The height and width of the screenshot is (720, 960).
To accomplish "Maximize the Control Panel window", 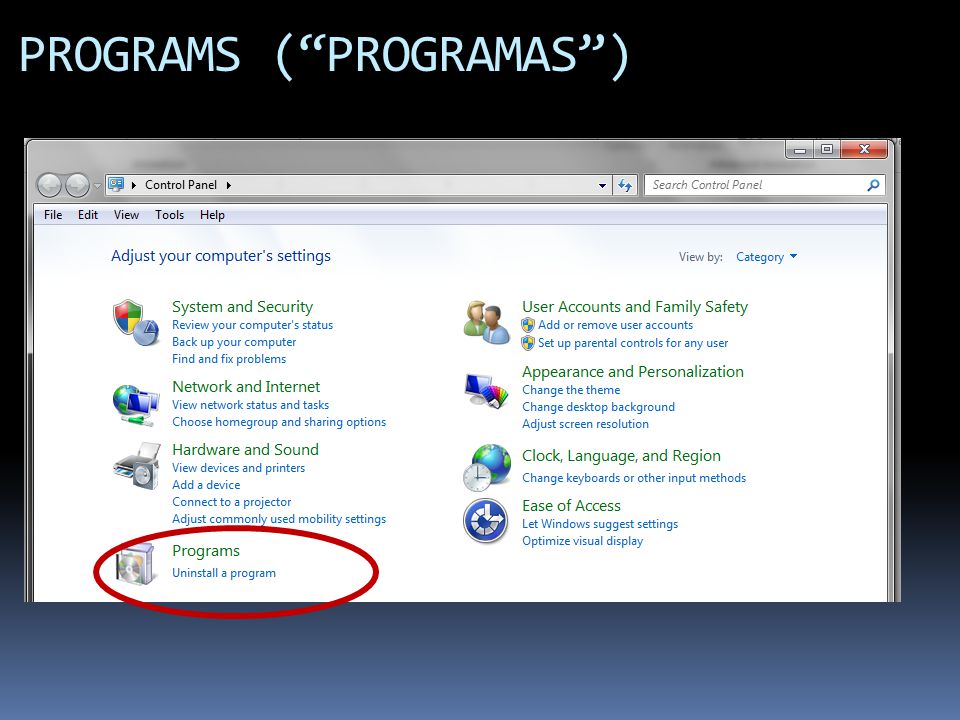I will tap(827, 149).
